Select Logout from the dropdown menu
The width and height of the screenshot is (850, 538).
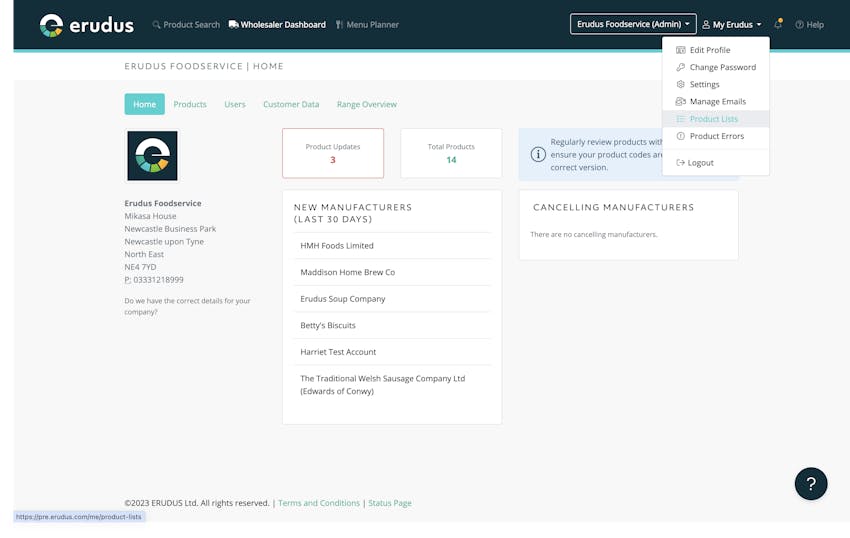coord(716,163)
